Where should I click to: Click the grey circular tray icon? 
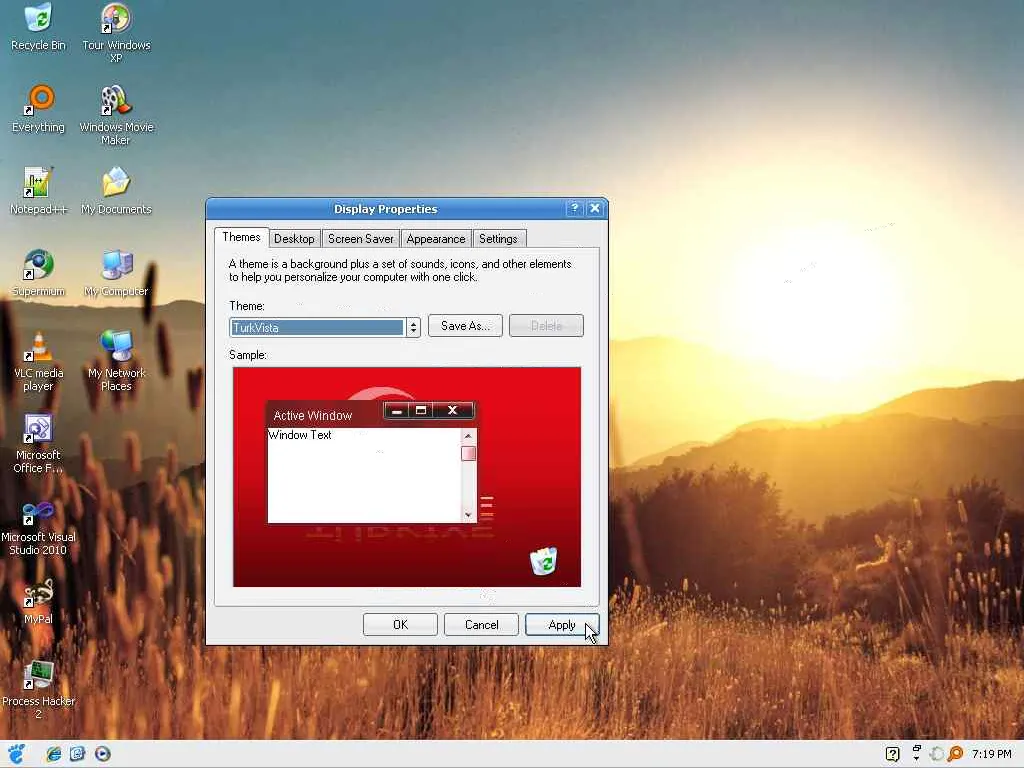pos(936,754)
